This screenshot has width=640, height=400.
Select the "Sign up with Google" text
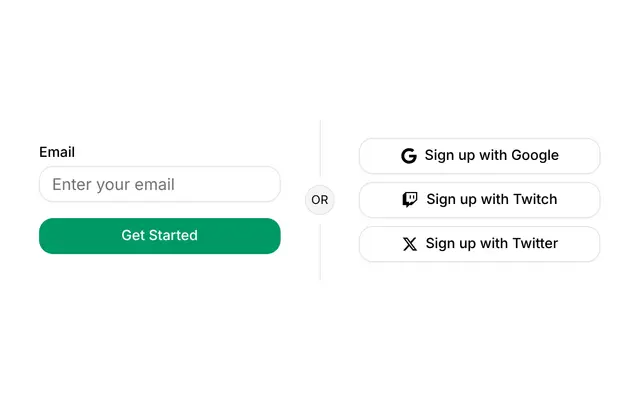[491, 156]
